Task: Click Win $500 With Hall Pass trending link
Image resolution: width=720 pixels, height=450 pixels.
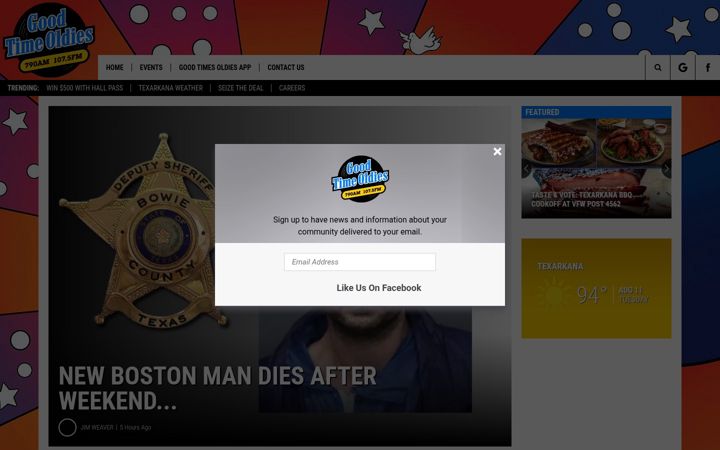Action: [84, 88]
